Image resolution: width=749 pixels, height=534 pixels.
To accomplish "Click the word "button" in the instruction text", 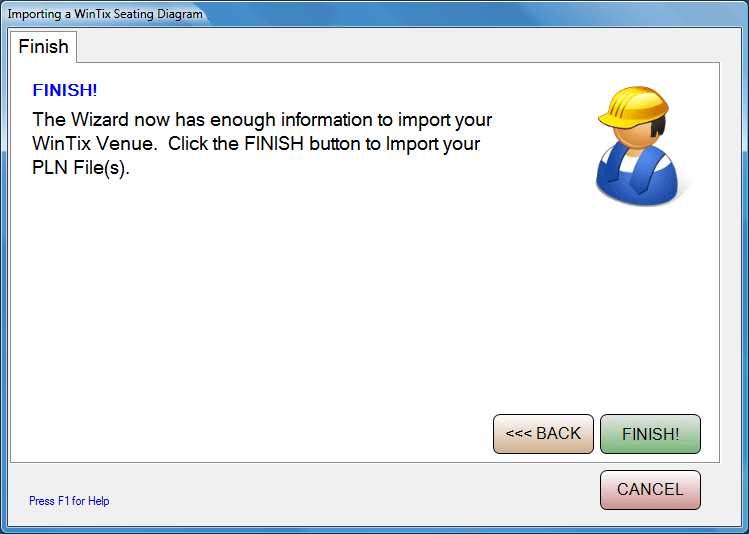I will pos(335,143).
